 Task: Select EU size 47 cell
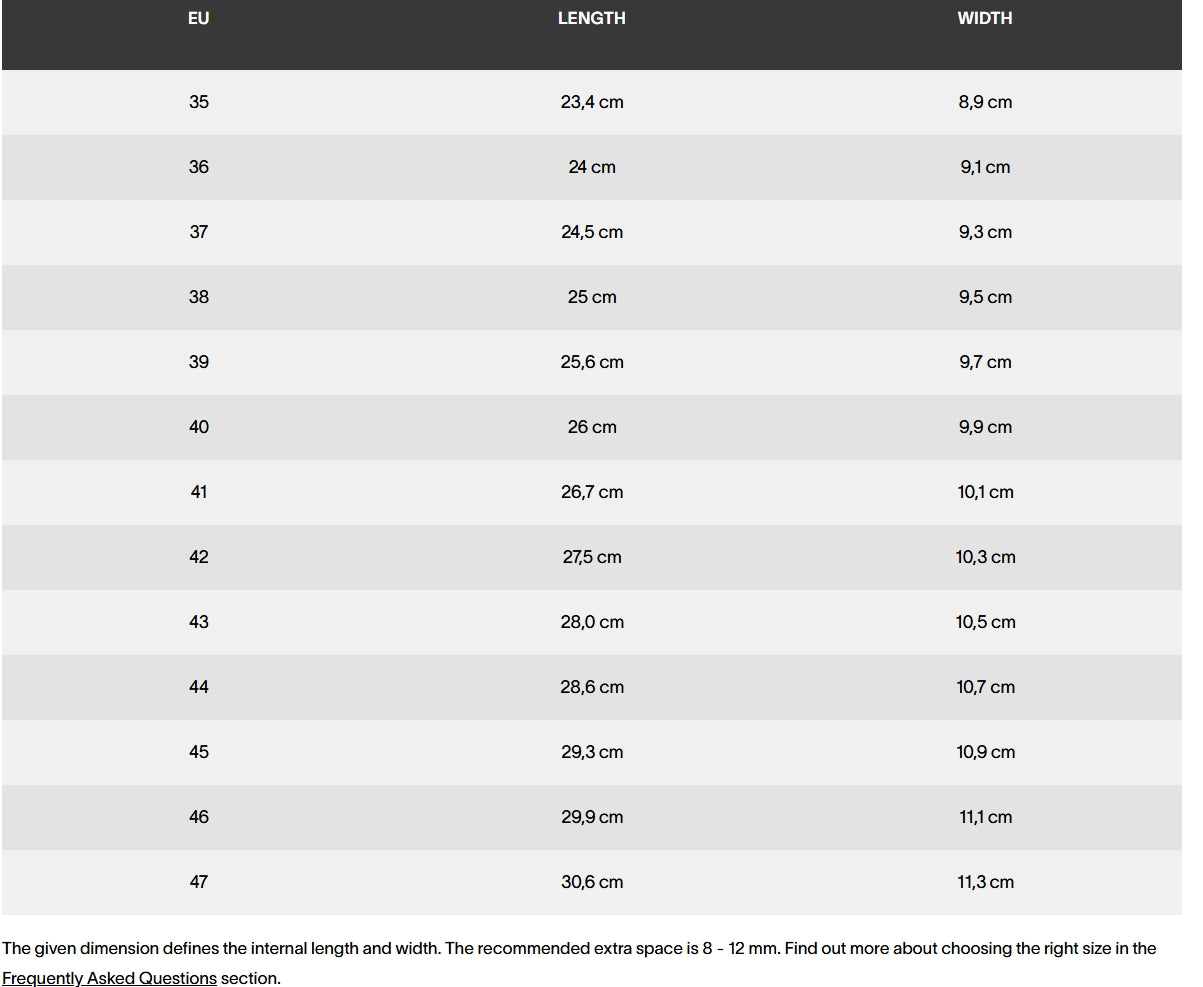199,882
